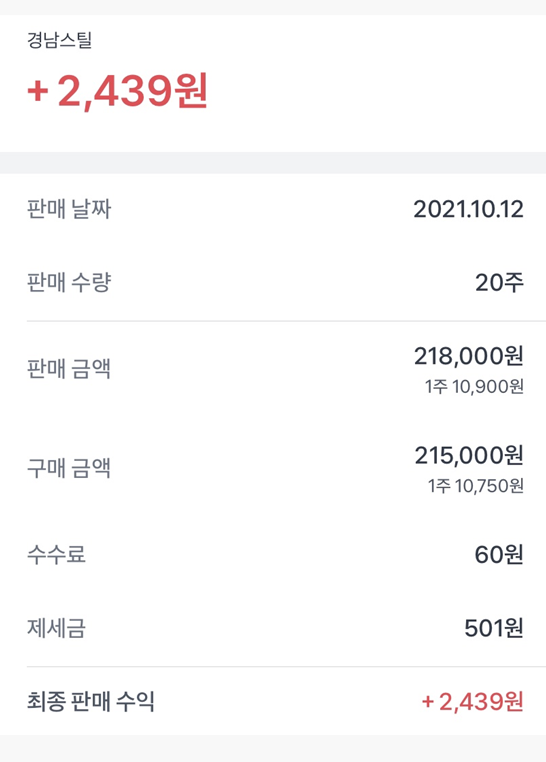The height and width of the screenshot is (762, 546).
Task: Tap the 최종 판매 수익 label
Action: click(x=91, y=702)
